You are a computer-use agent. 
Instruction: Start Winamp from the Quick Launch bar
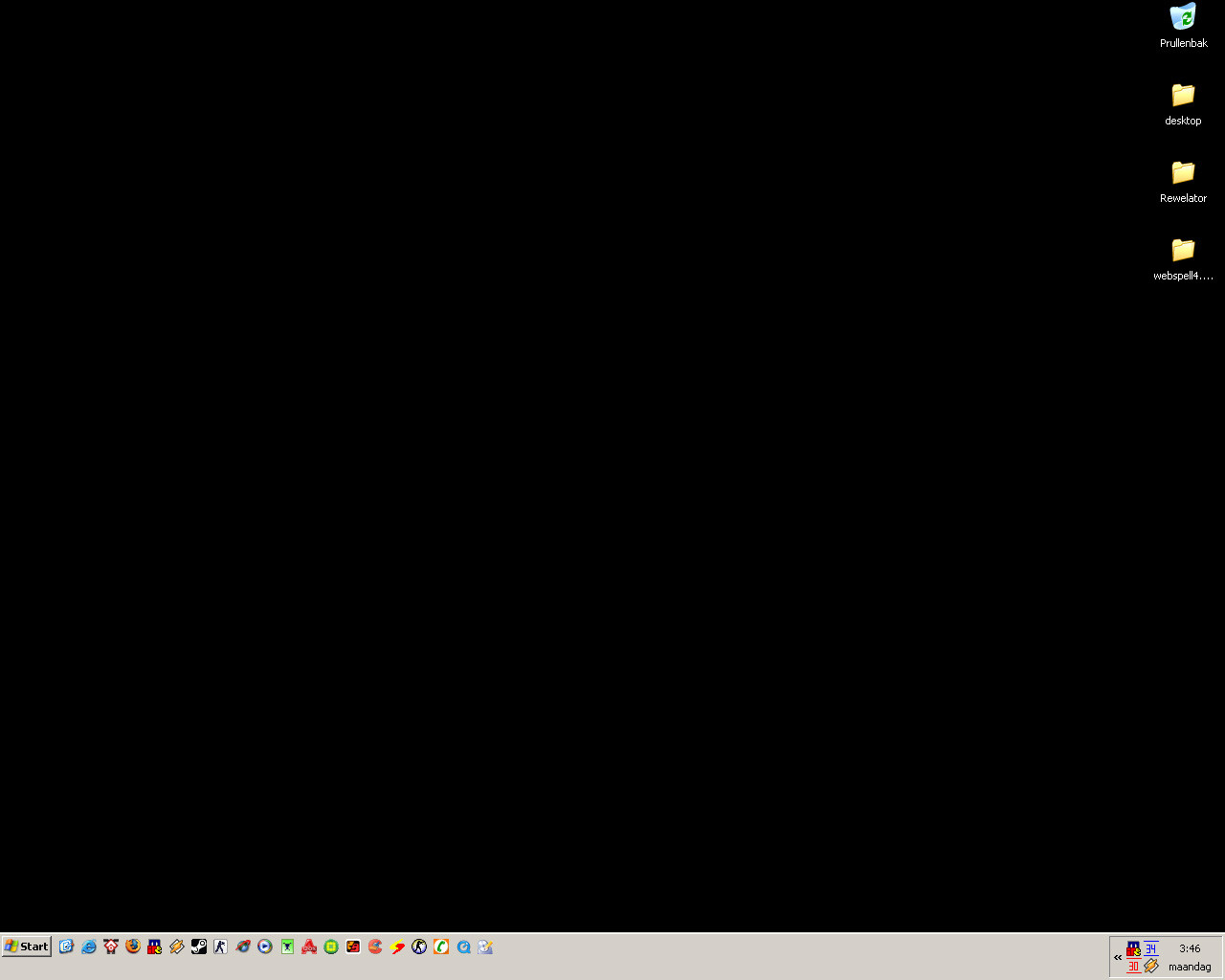(177, 947)
